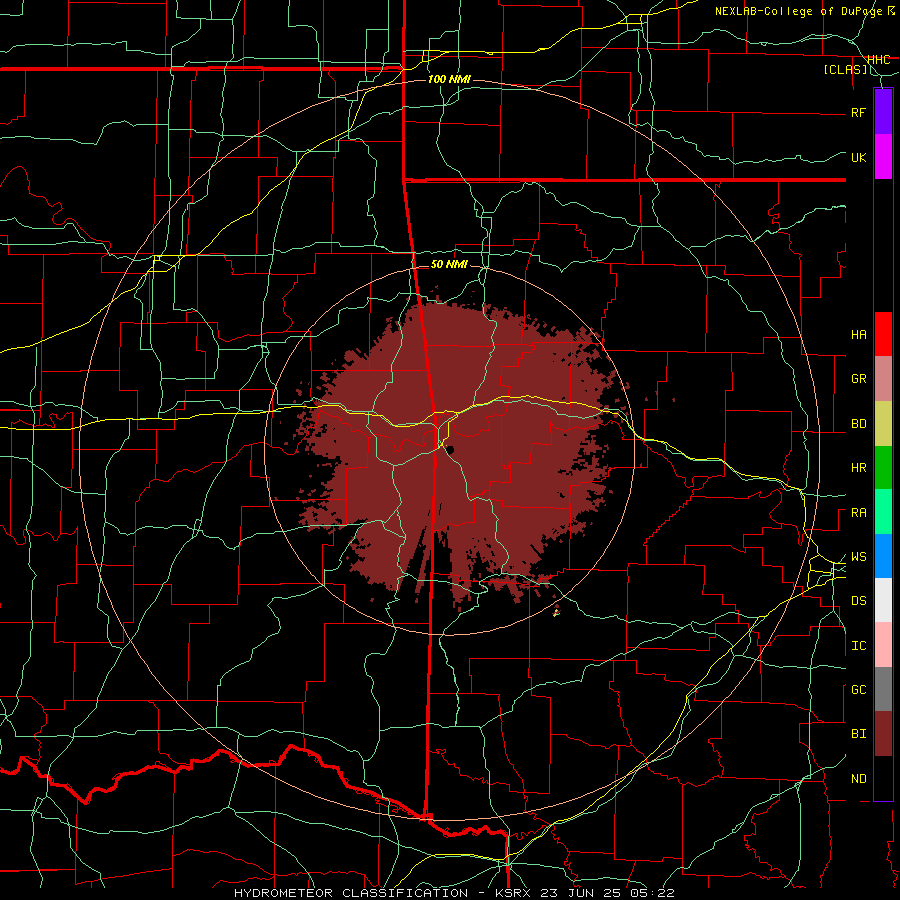900x900 pixels.
Task: Select the light pink IC legend swatch
Action: pyautogui.click(x=883, y=645)
